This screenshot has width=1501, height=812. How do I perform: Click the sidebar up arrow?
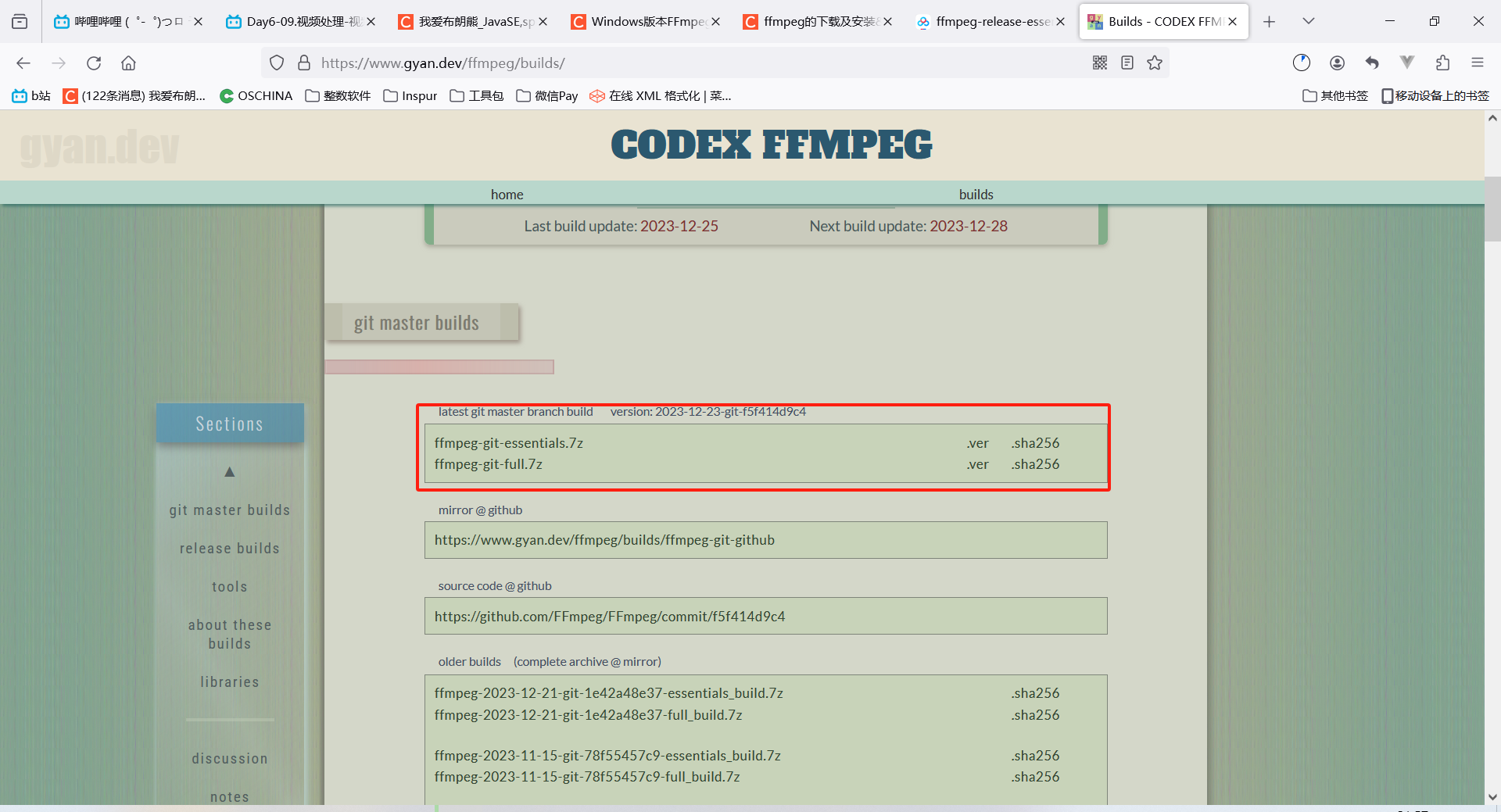pyautogui.click(x=230, y=472)
